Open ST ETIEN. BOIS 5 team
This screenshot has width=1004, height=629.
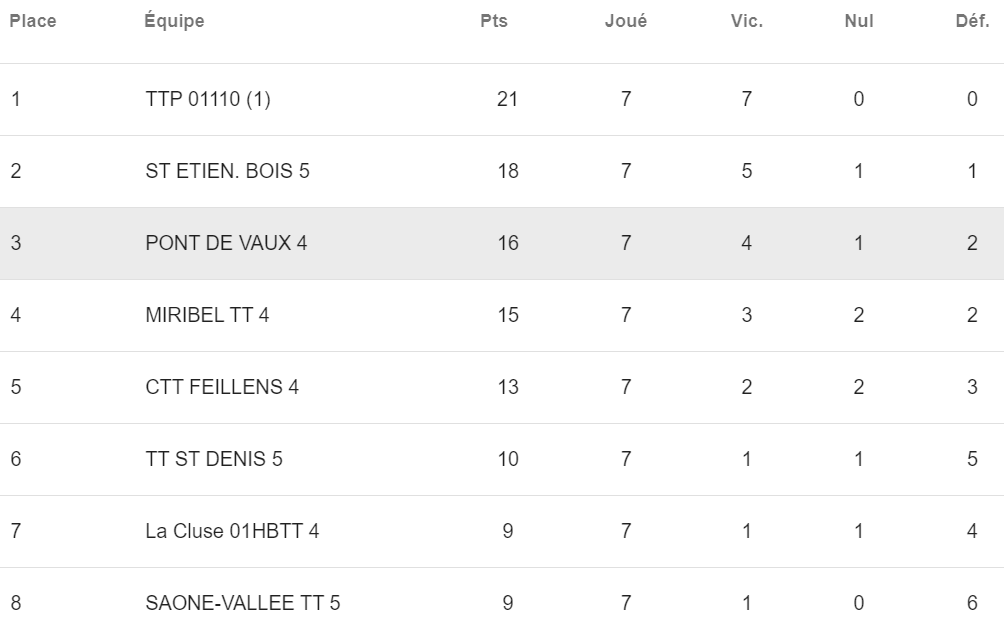click(x=227, y=171)
